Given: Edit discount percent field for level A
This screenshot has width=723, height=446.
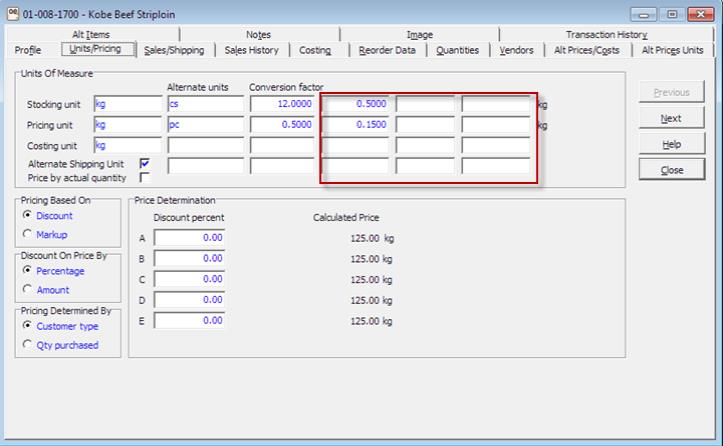Looking at the screenshot, I should coord(189,238).
